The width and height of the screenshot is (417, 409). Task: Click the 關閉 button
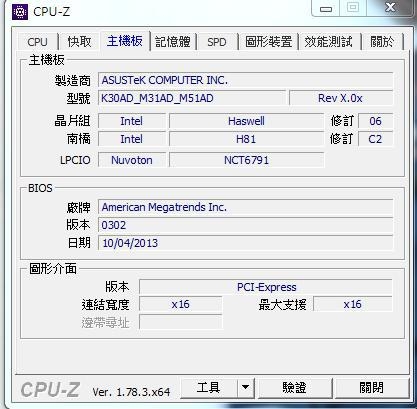(371, 388)
